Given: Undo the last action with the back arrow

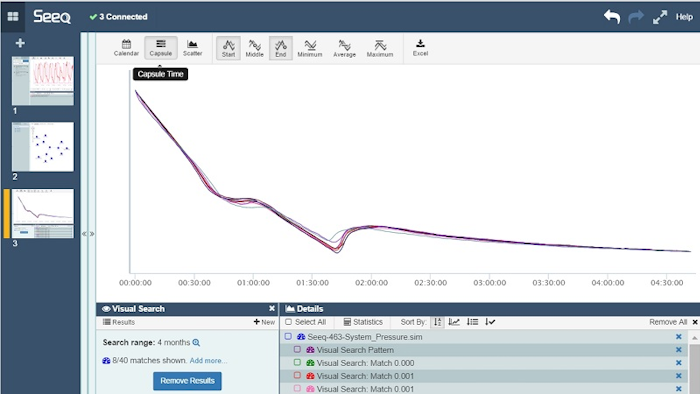Looking at the screenshot, I should [x=612, y=17].
